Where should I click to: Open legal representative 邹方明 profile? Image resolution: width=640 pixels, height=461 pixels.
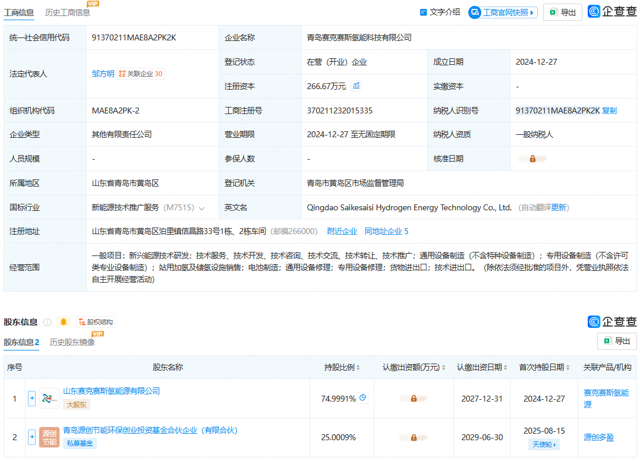[x=103, y=74]
